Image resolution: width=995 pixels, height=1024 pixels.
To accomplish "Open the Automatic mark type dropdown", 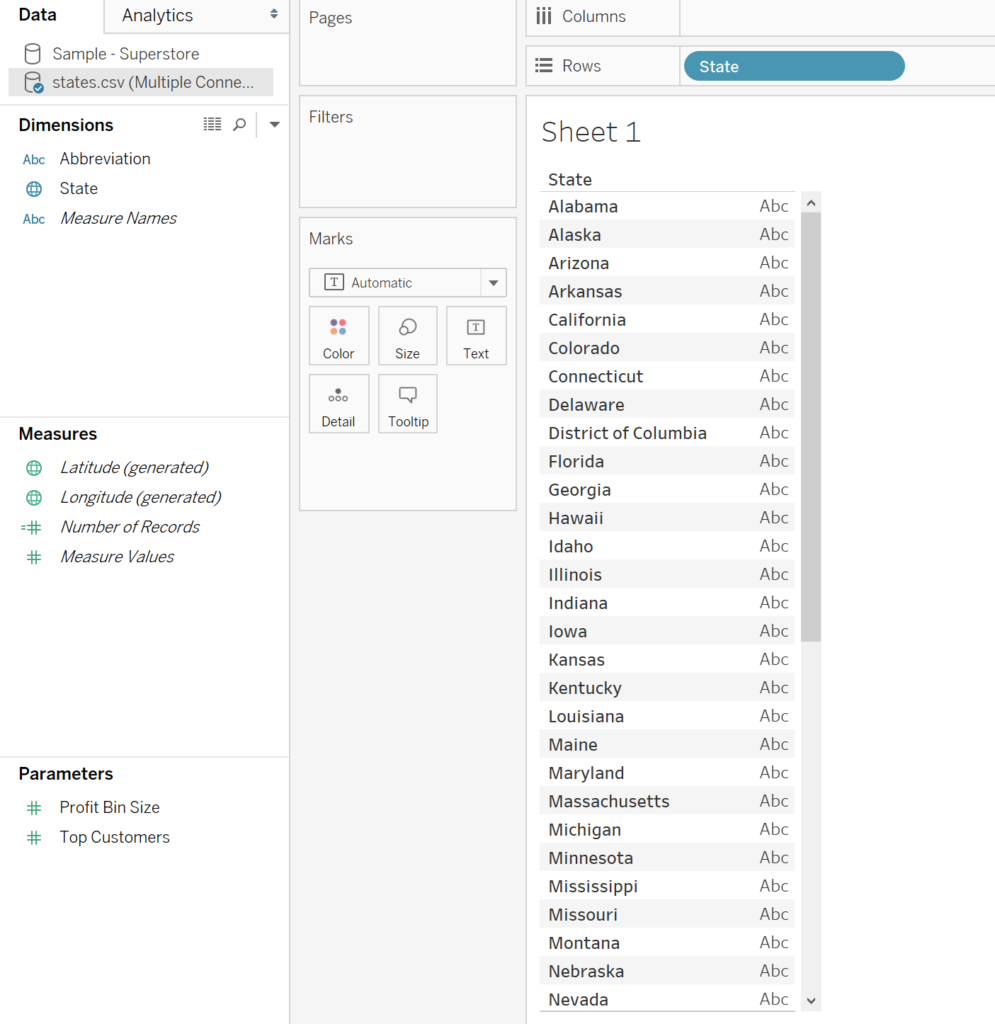I will pyautogui.click(x=407, y=283).
